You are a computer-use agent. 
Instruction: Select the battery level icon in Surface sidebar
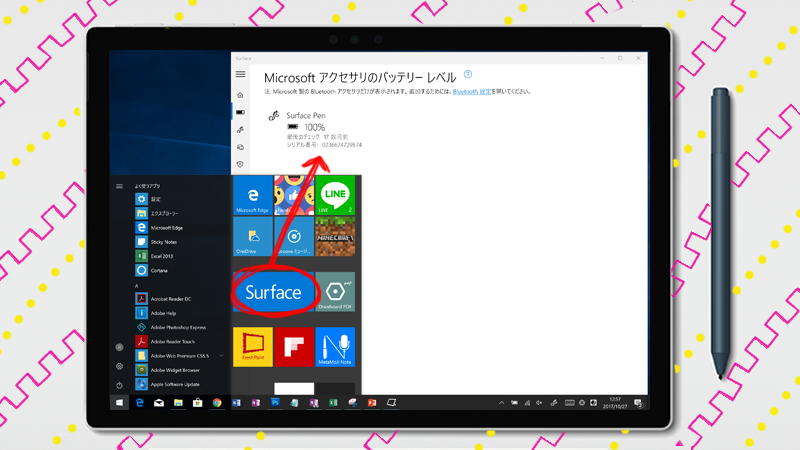240,112
